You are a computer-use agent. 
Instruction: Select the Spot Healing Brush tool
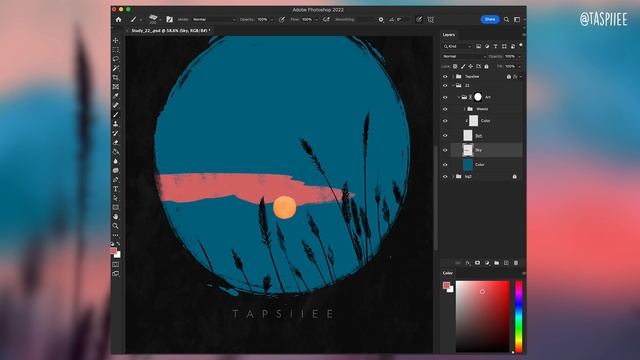(x=116, y=105)
